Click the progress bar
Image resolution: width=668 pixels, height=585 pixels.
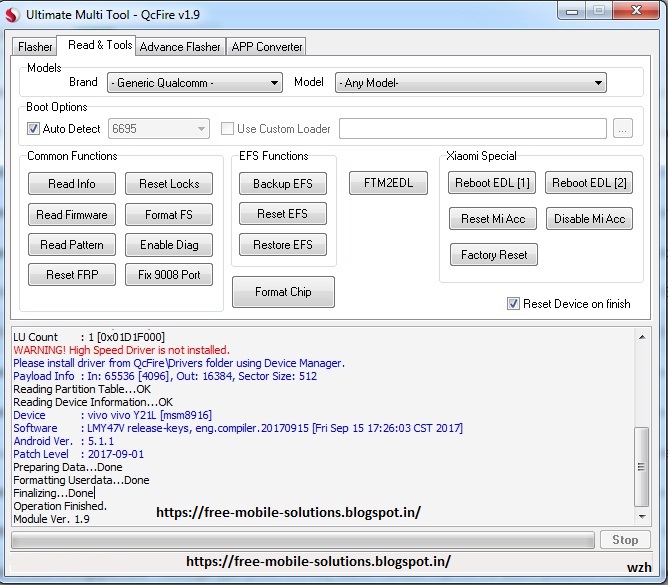click(x=303, y=540)
